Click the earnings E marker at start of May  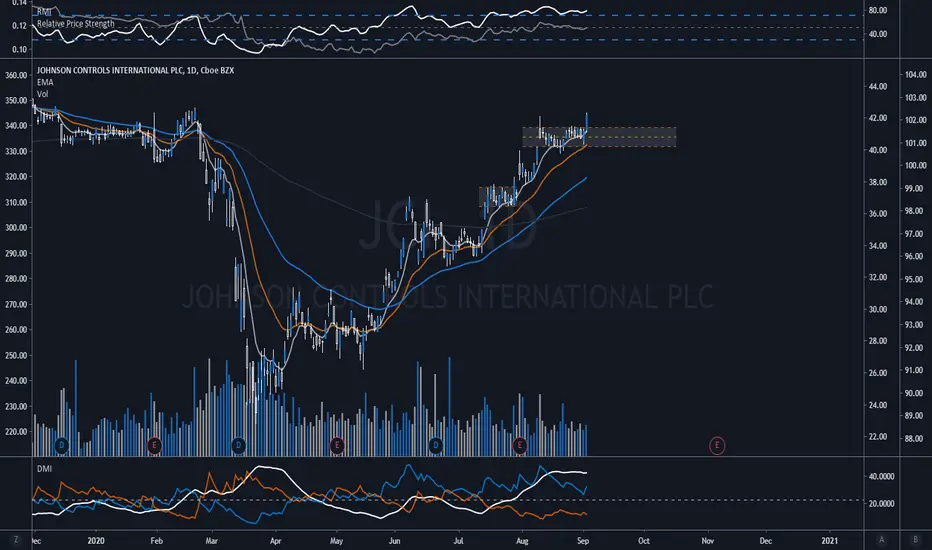point(337,445)
